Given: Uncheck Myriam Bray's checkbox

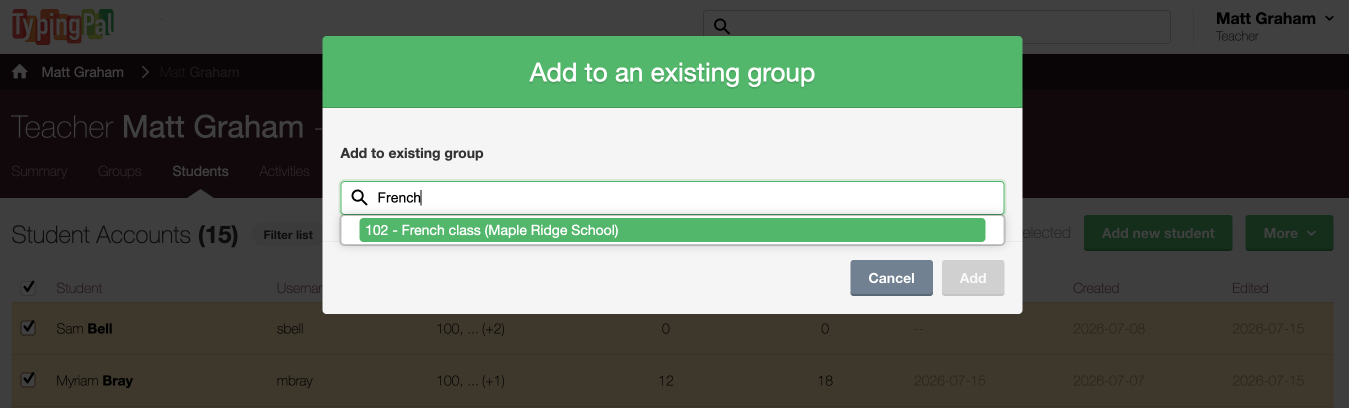Looking at the screenshot, I should [x=28, y=379].
